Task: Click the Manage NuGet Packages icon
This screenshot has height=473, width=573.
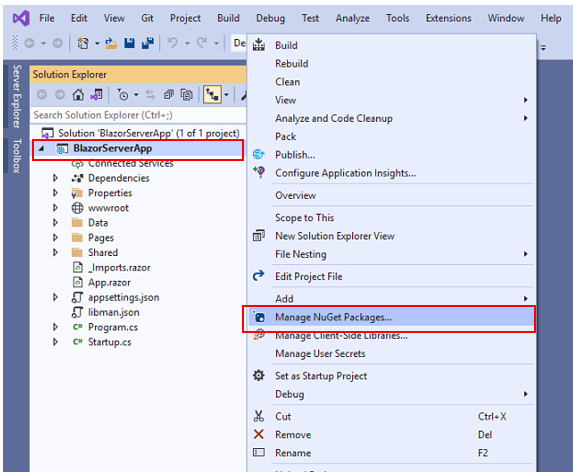Action: [x=259, y=317]
